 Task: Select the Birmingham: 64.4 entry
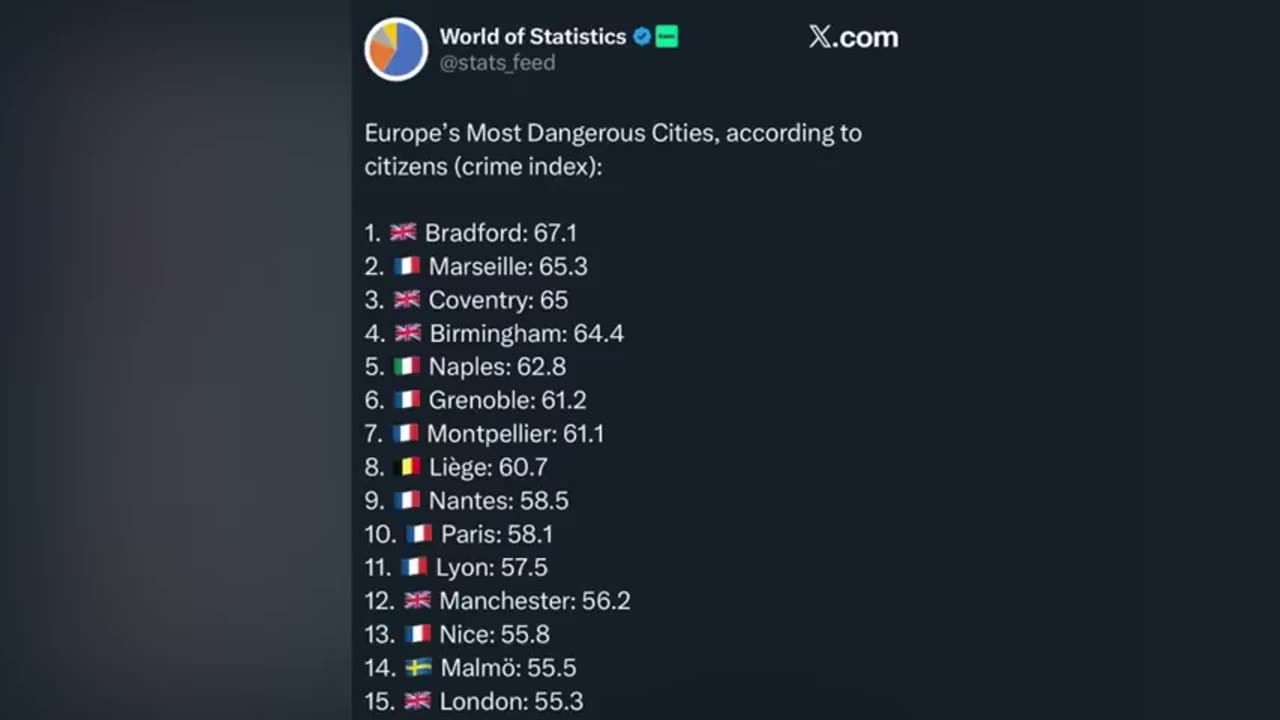(526, 334)
